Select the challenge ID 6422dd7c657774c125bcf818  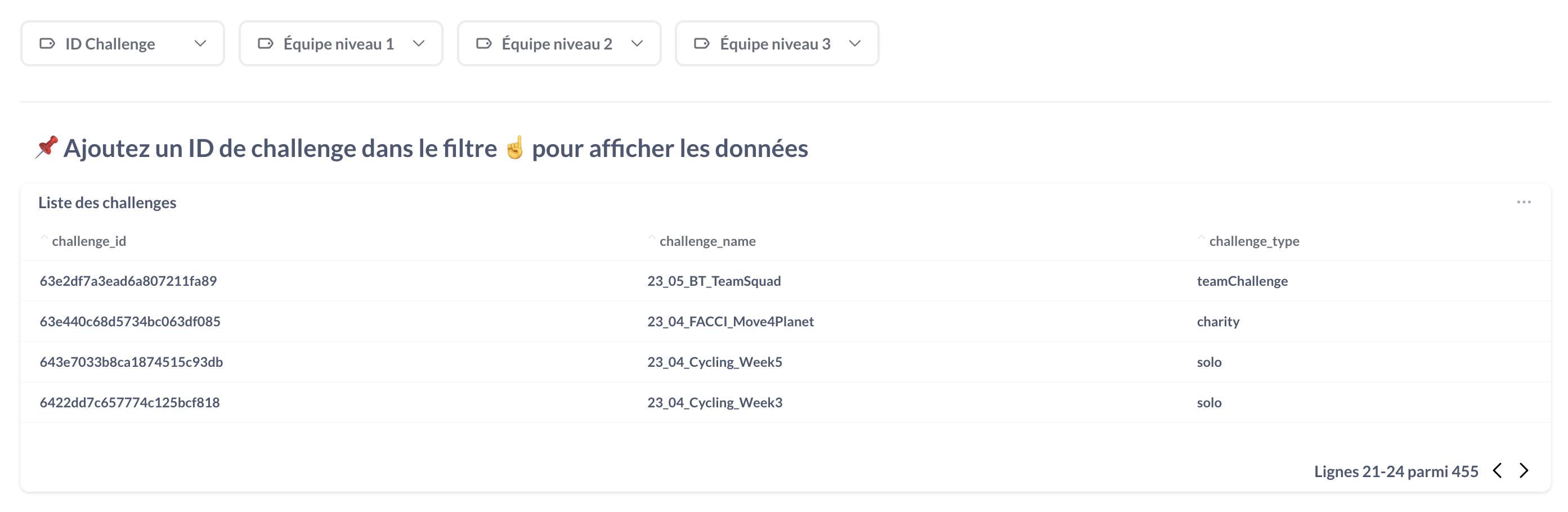pos(129,402)
